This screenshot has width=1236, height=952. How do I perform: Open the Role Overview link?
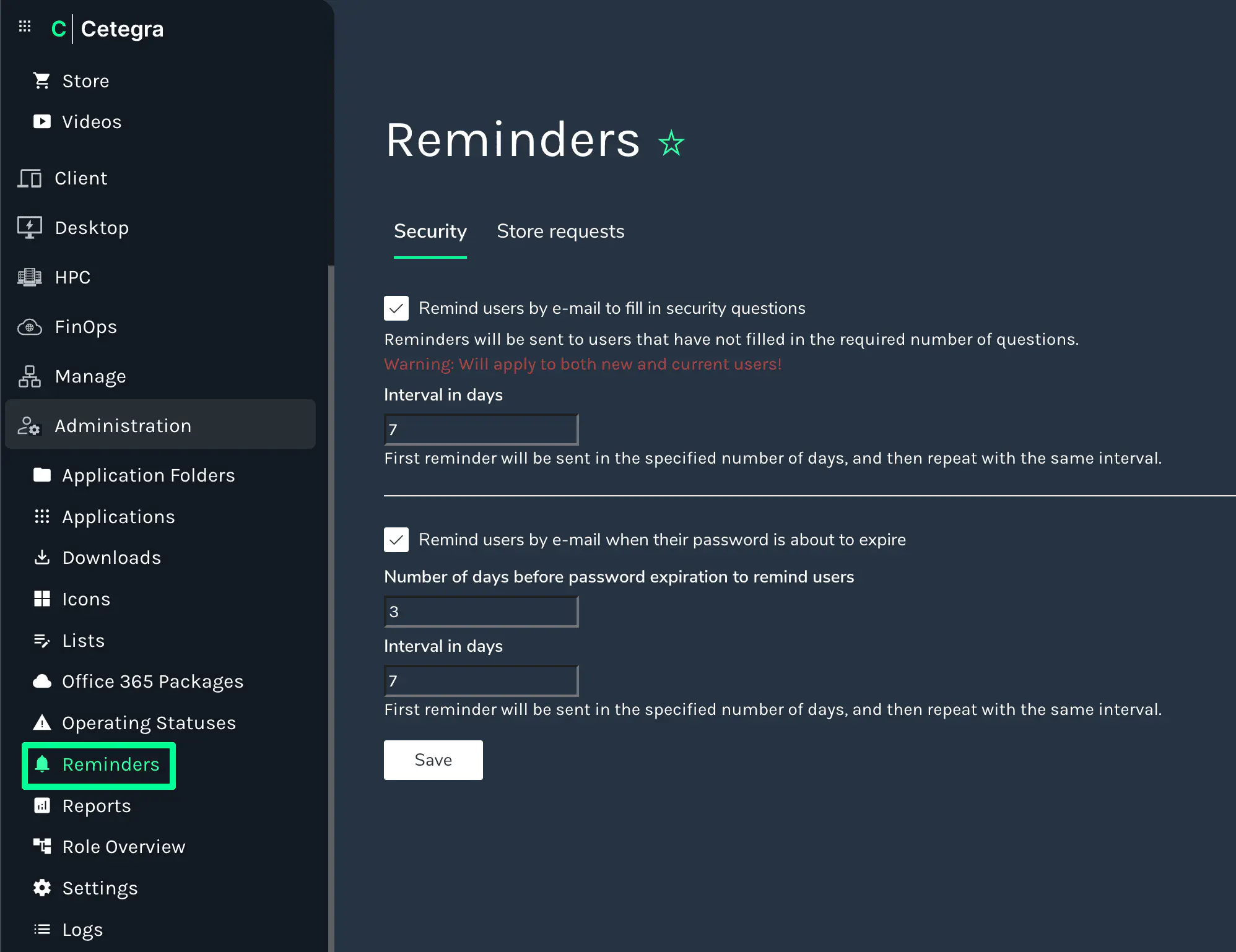click(x=123, y=847)
